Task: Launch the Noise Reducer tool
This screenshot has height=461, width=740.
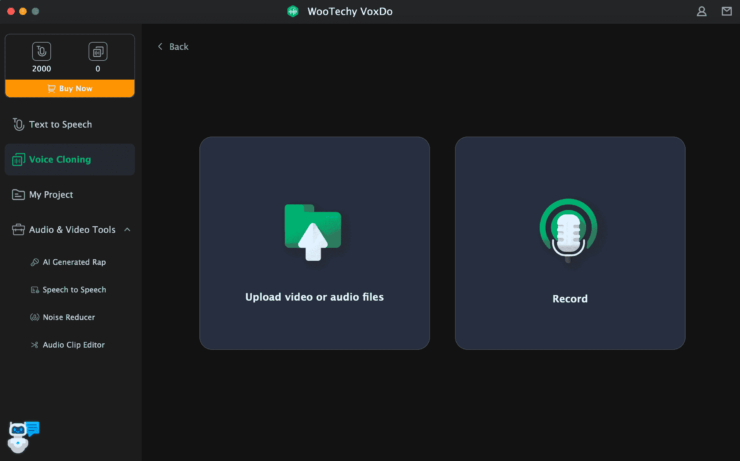Action: coord(68,317)
